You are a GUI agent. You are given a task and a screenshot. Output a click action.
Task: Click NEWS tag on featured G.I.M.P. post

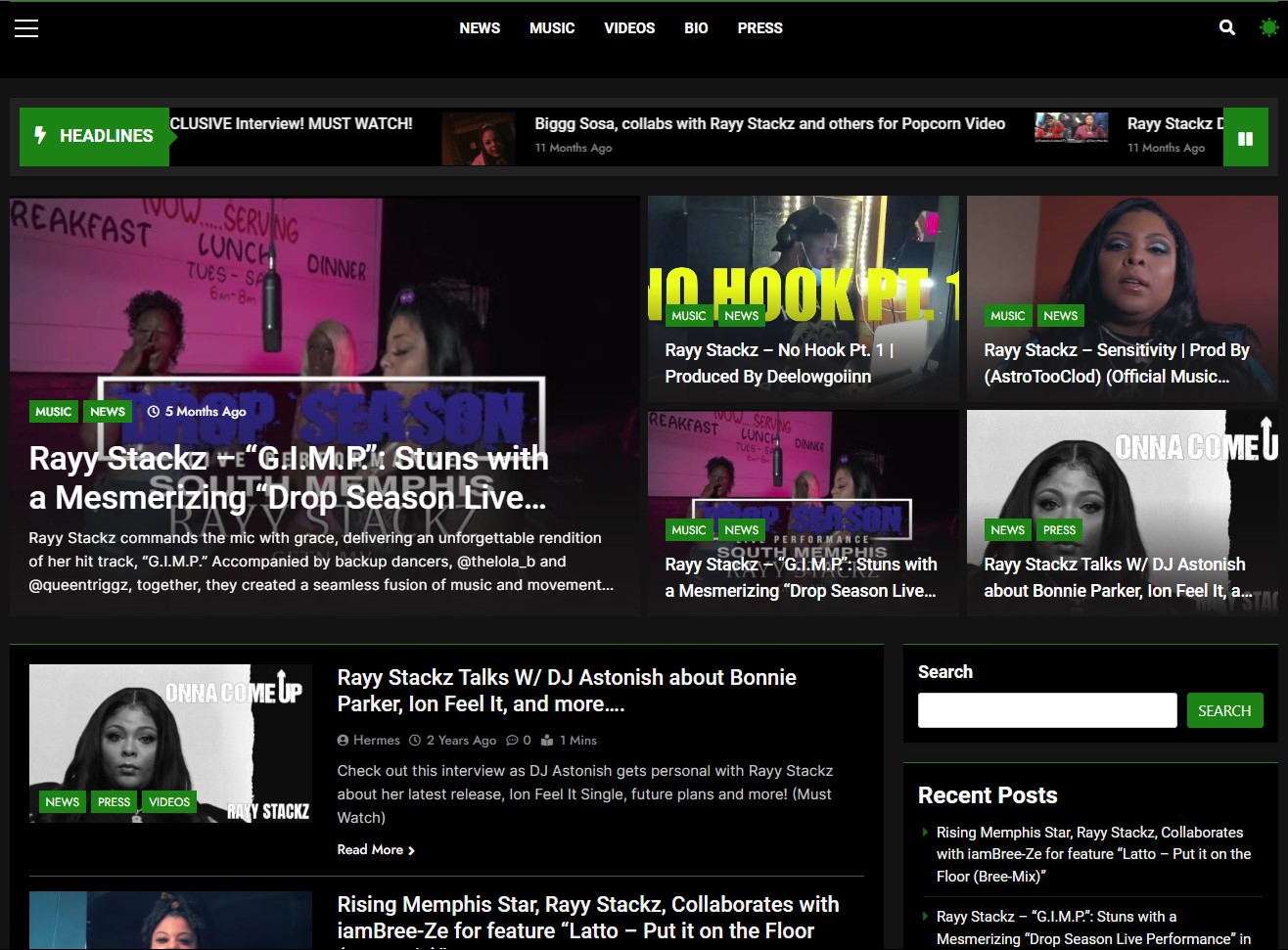(108, 412)
